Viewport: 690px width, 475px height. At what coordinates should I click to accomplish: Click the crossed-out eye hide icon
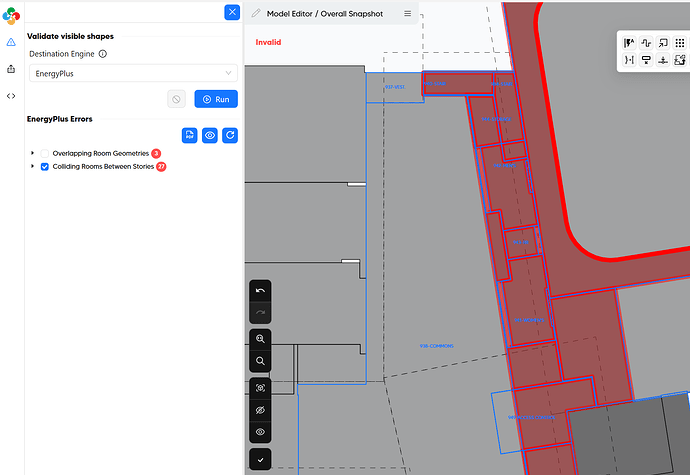click(x=260, y=410)
